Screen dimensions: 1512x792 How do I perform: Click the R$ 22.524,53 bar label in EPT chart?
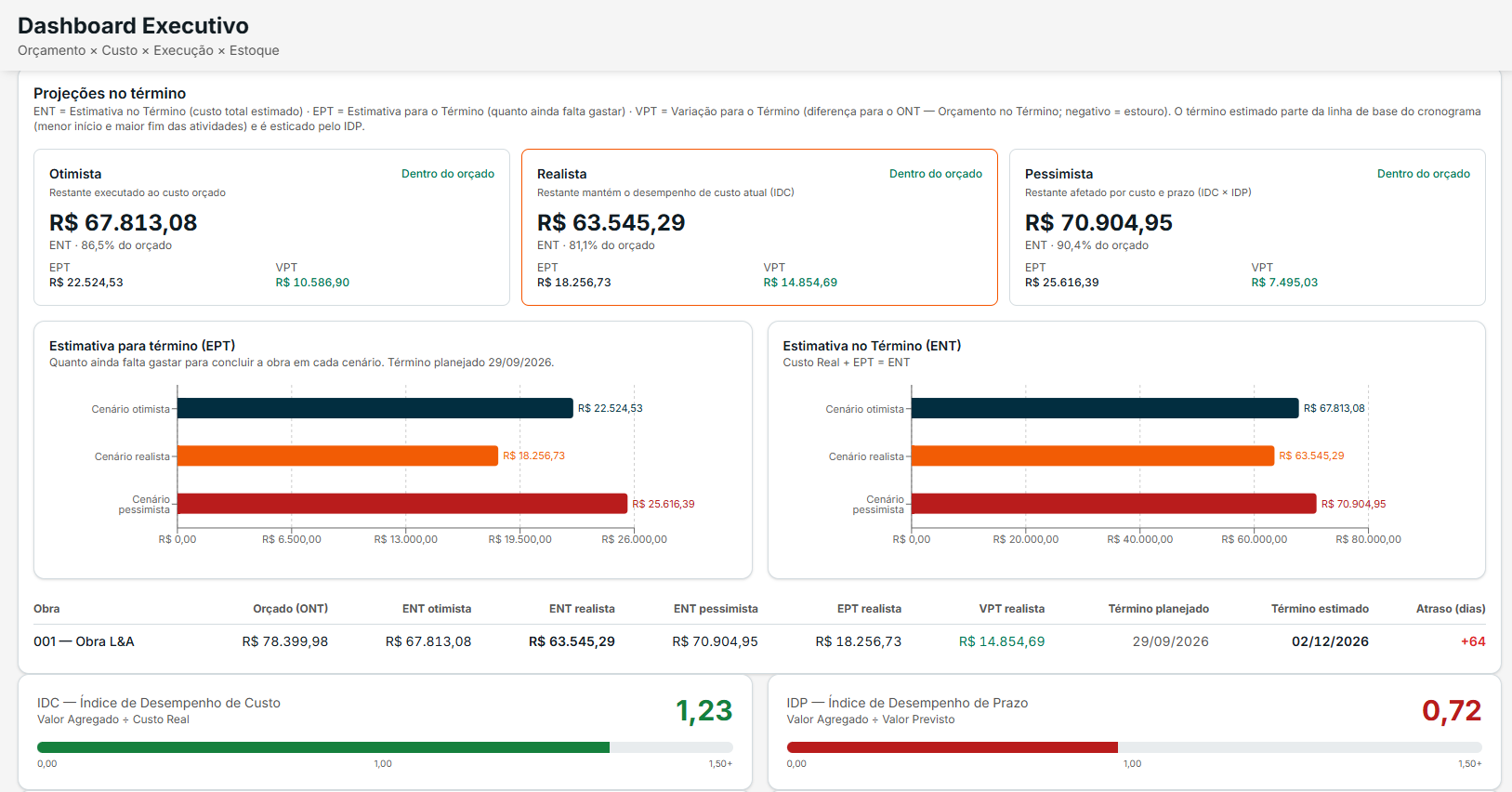611,408
